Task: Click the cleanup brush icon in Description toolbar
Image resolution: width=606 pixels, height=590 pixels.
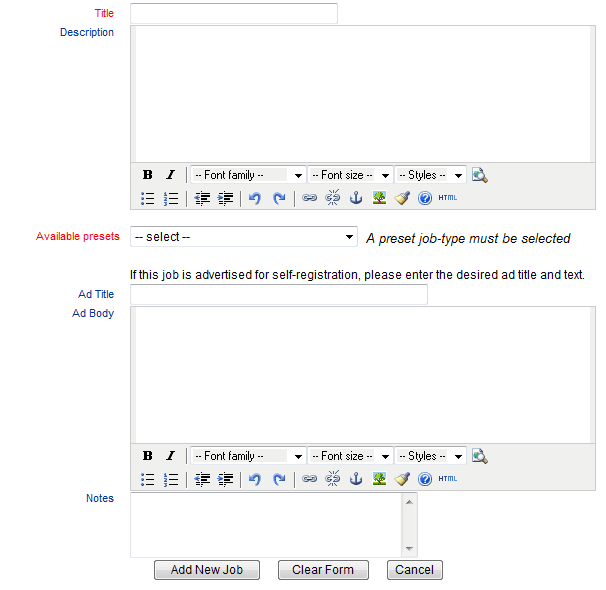Action: tap(402, 198)
